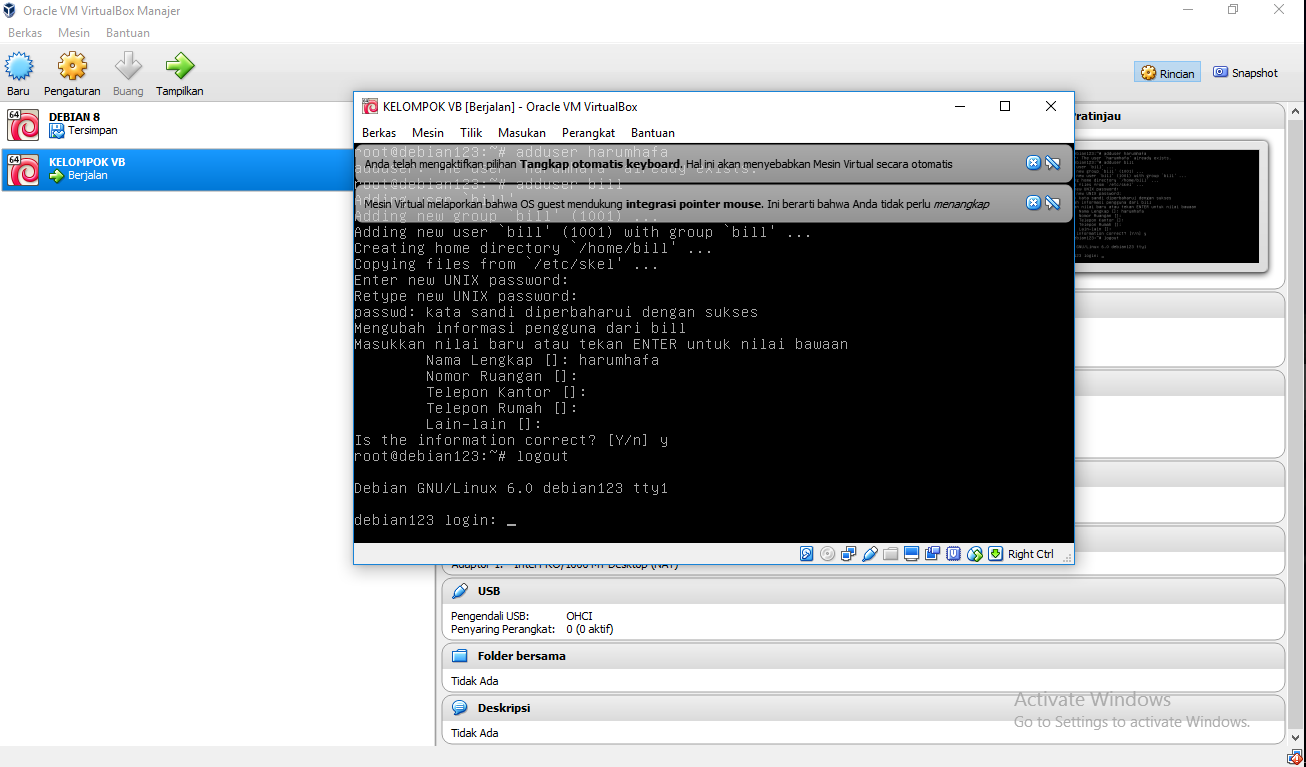The height and width of the screenshot is (767, 1306).
Task: Open Mesin menu in VM window
Action: coord(428,133)
